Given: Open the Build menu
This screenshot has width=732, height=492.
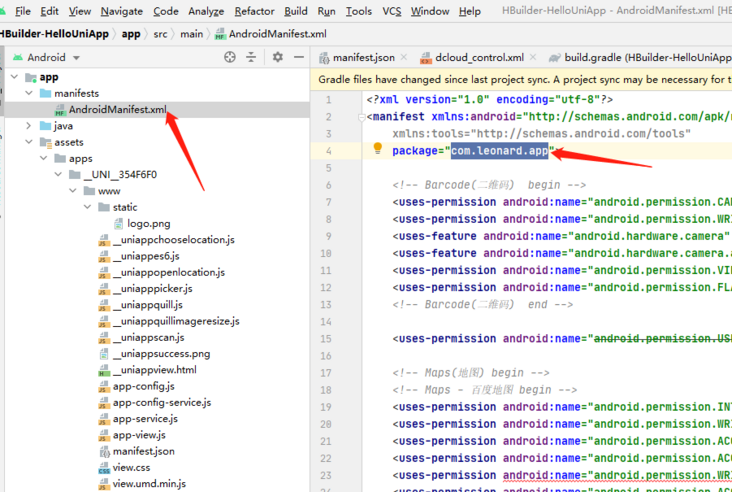Looking at the screenshot, I should click(x=296, y=11).
